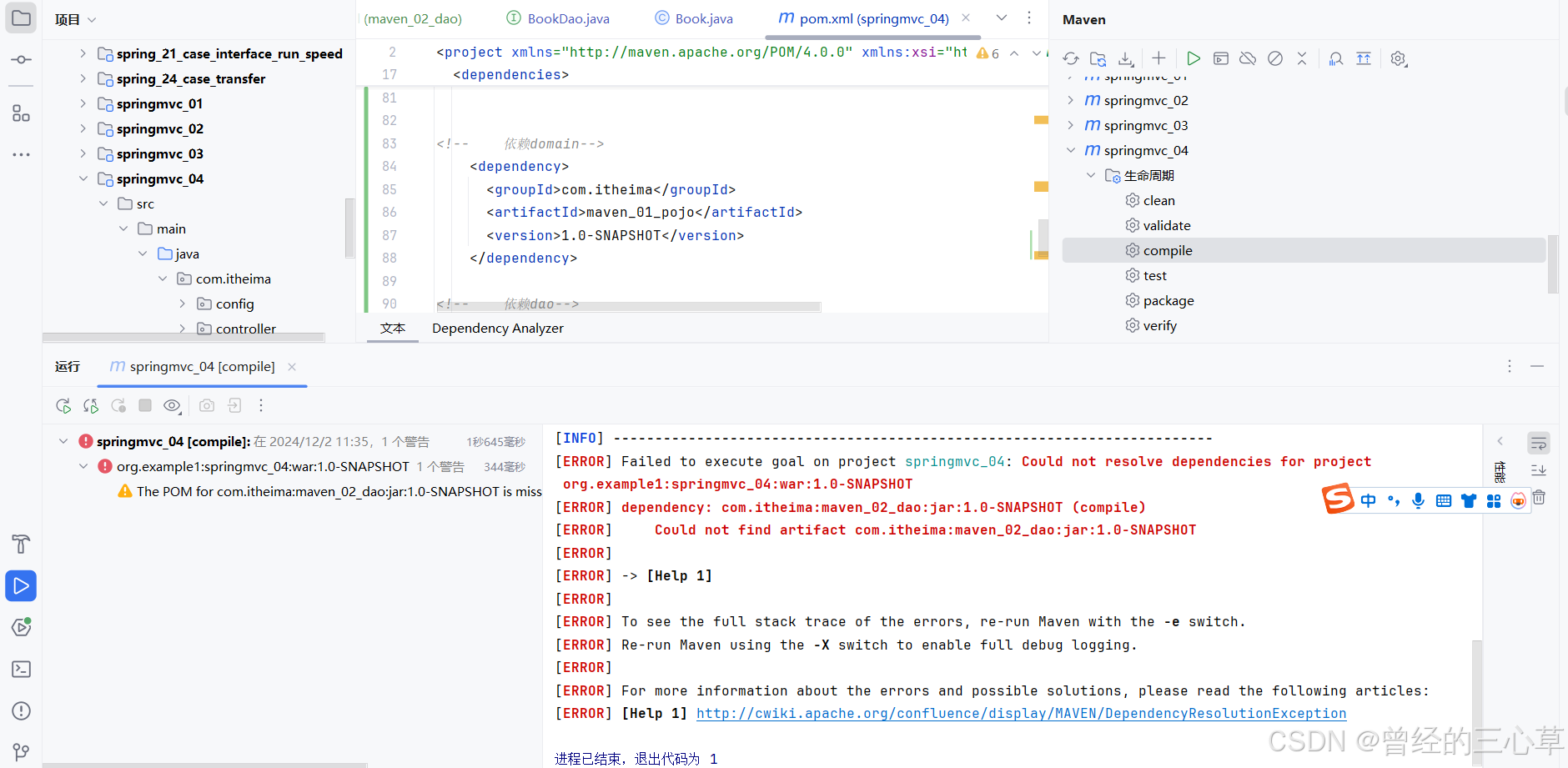
Task: Open 项目 view dropdown
Action: (76, 19)
